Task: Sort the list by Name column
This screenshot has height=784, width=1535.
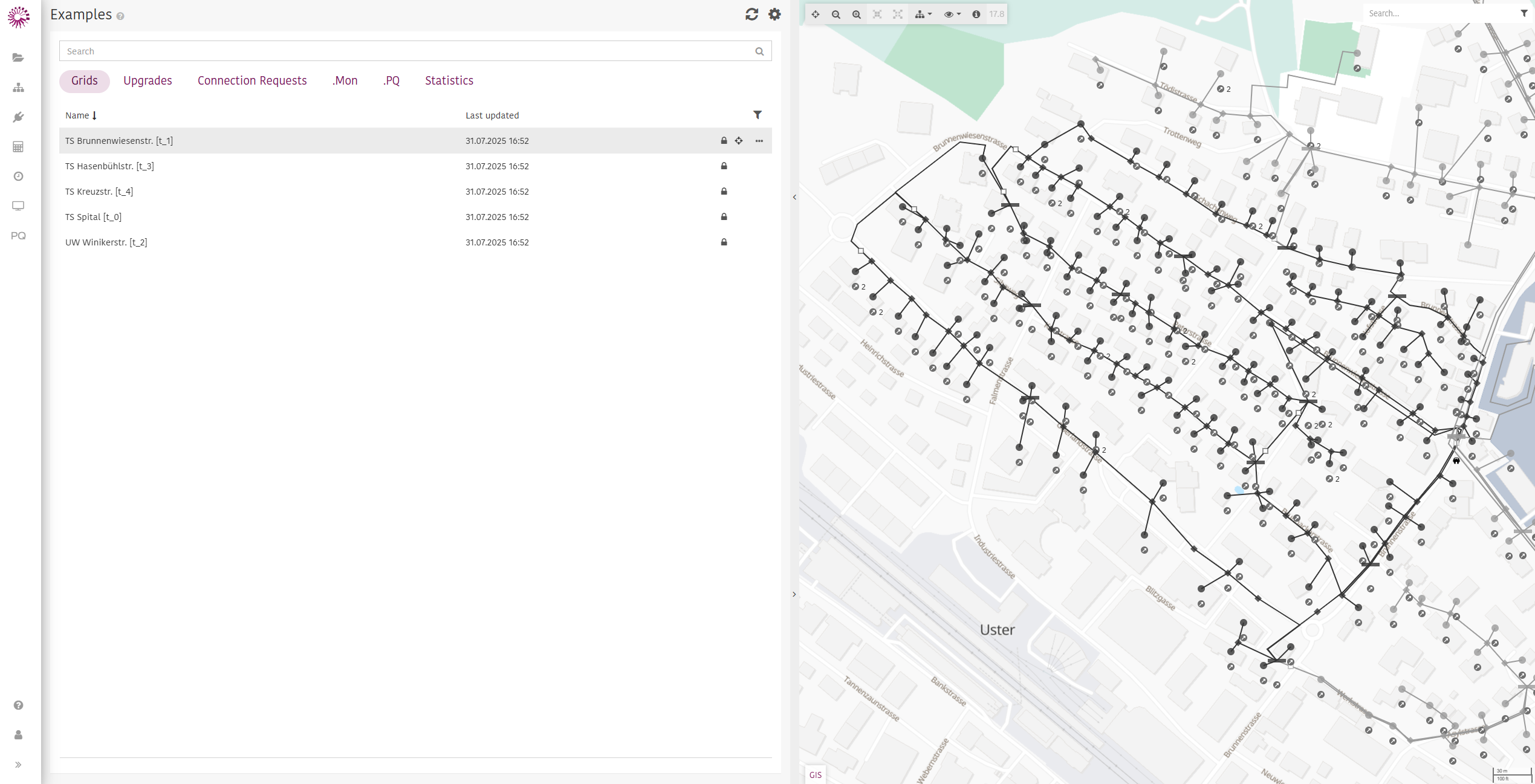Action: point(81,115)
